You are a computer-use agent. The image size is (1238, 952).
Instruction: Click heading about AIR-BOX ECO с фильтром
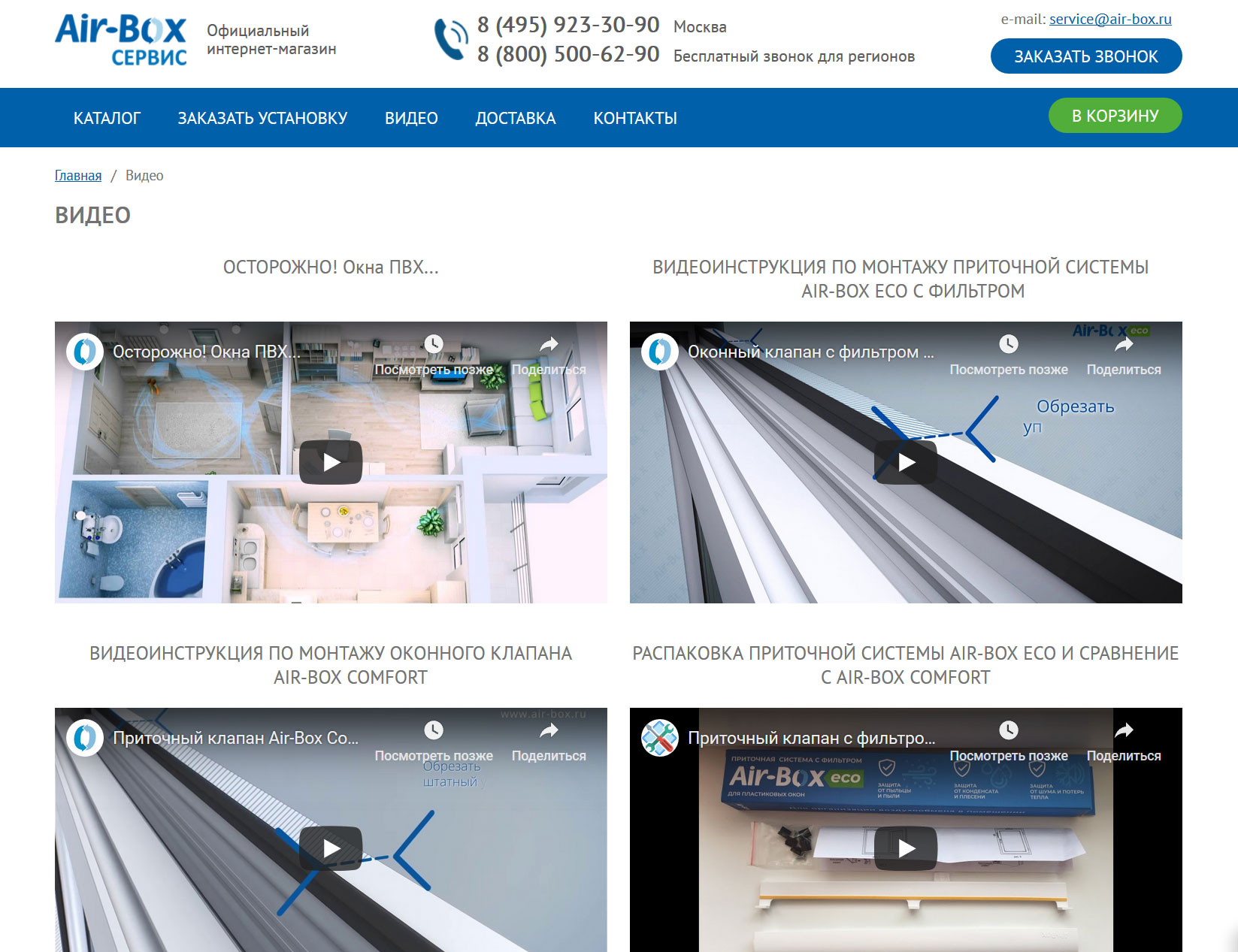tap(901, 279)
